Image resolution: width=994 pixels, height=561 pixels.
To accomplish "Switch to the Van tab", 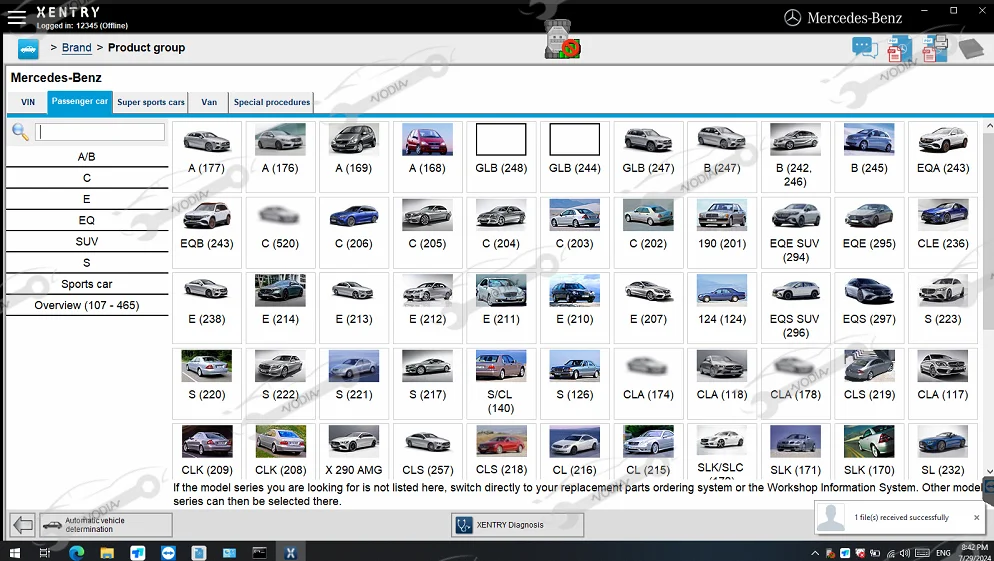I will 209,102.
